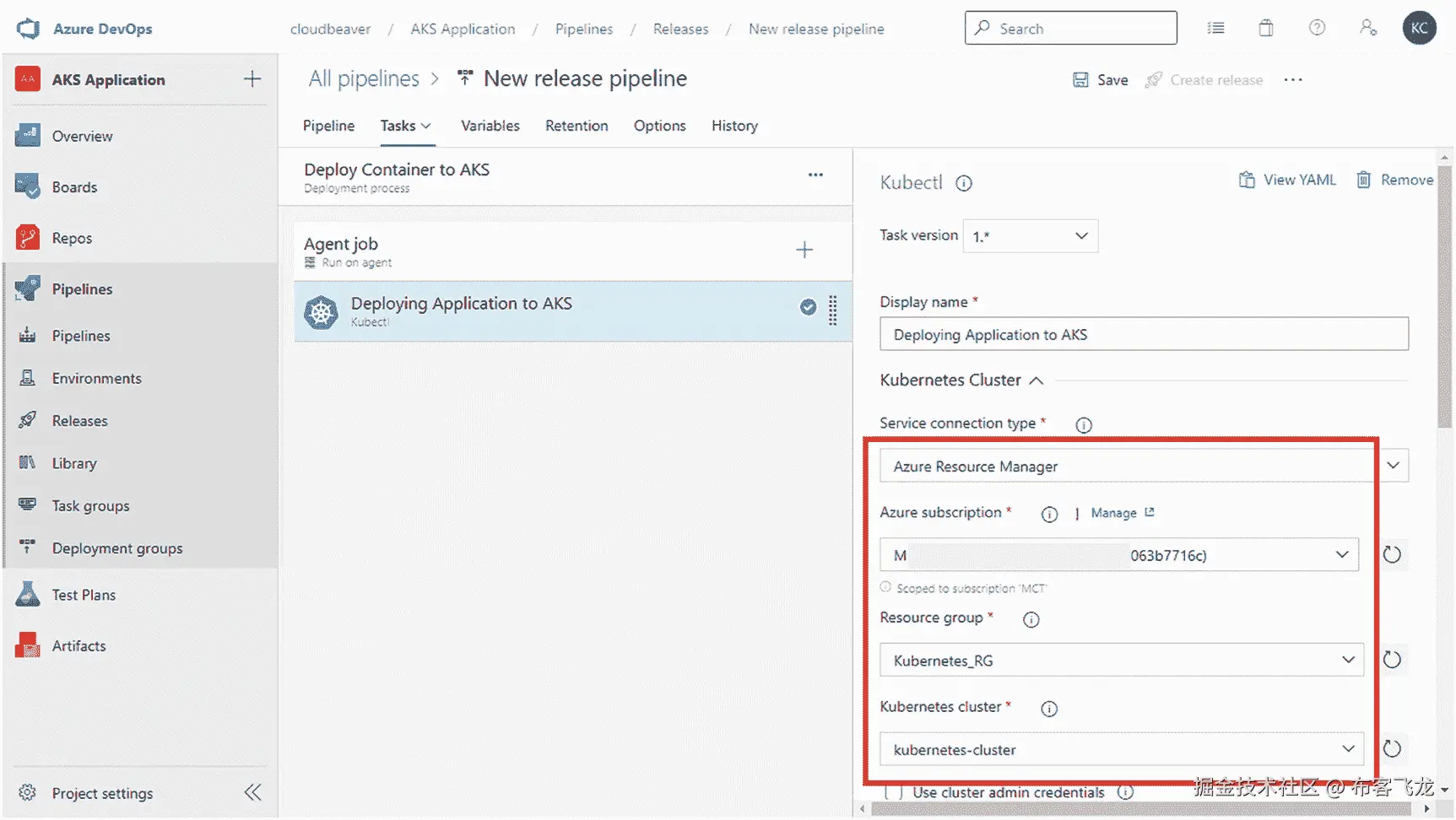This screenshot has height=820, width=1456.
Task: Switch to the History tab
Action: coord(734,126)
